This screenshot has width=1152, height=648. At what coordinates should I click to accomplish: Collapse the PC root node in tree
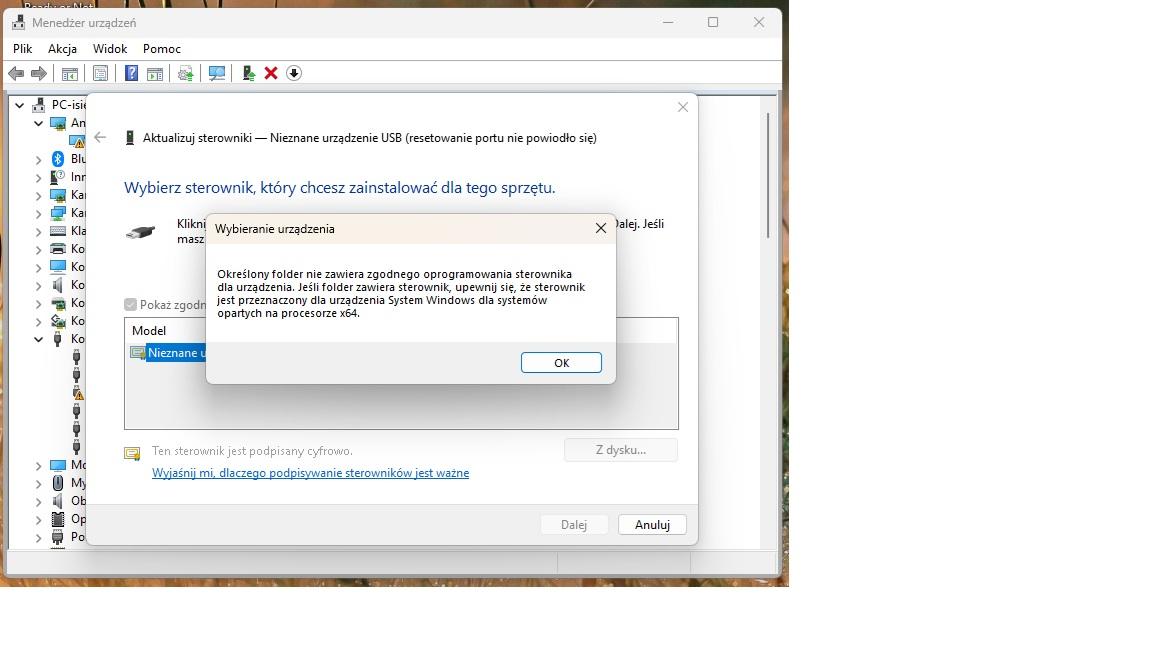[x=19, y=105]
